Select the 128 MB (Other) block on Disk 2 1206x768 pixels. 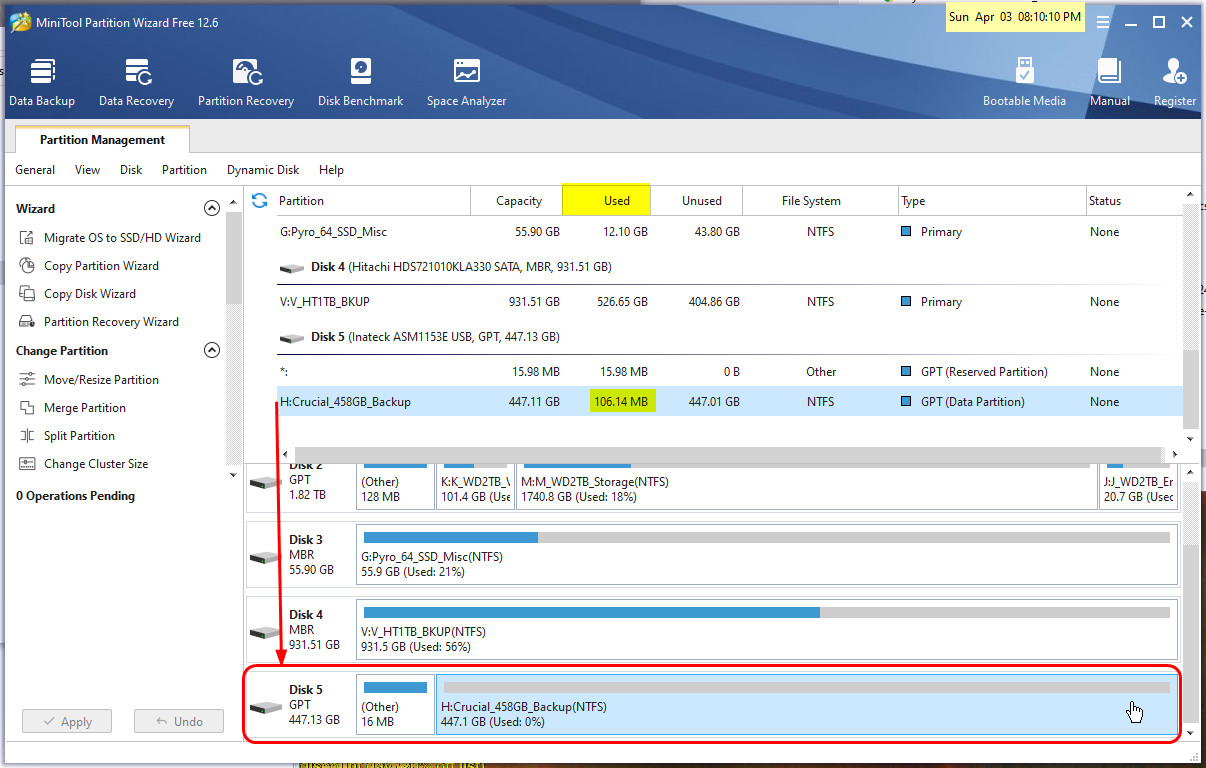[395, 486]
